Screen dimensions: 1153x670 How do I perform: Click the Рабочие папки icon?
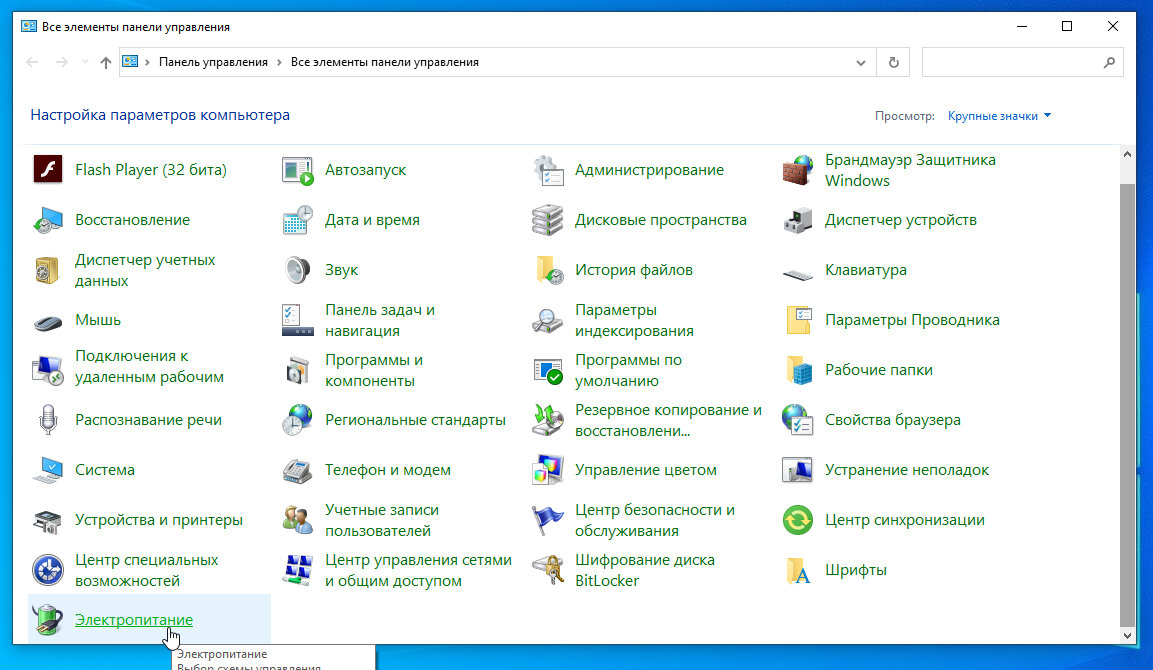[x=798, y=370]
